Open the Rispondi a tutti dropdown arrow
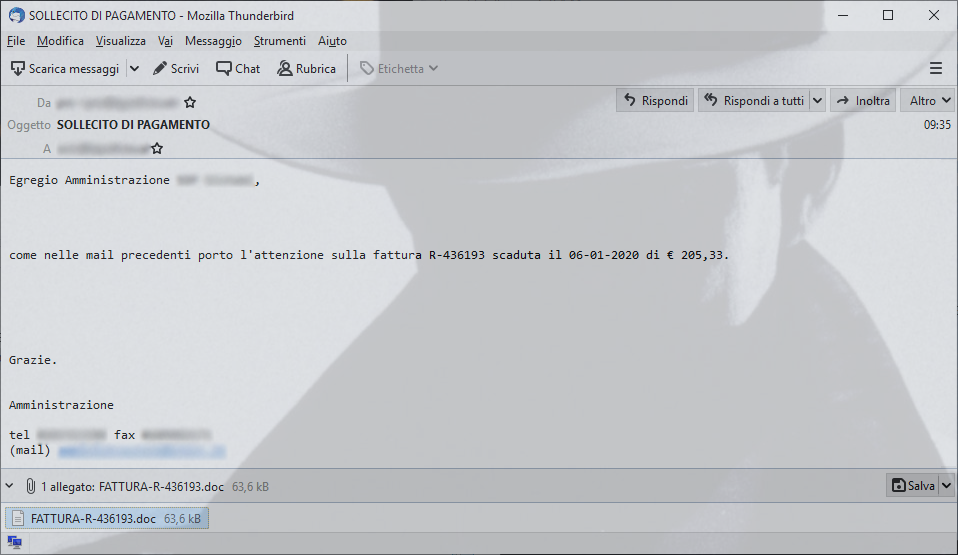 [817, 101]
